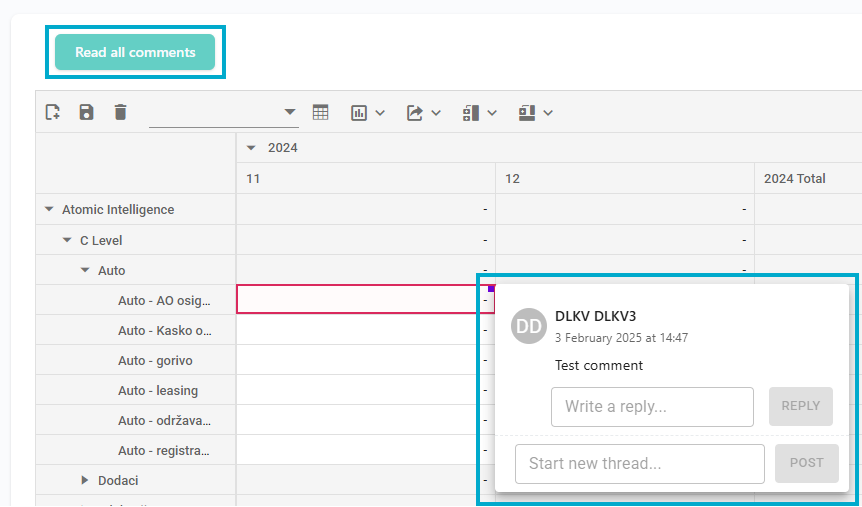Collapse the 2024 column group
The image size is (862, 507).
[x=252, y=148]
